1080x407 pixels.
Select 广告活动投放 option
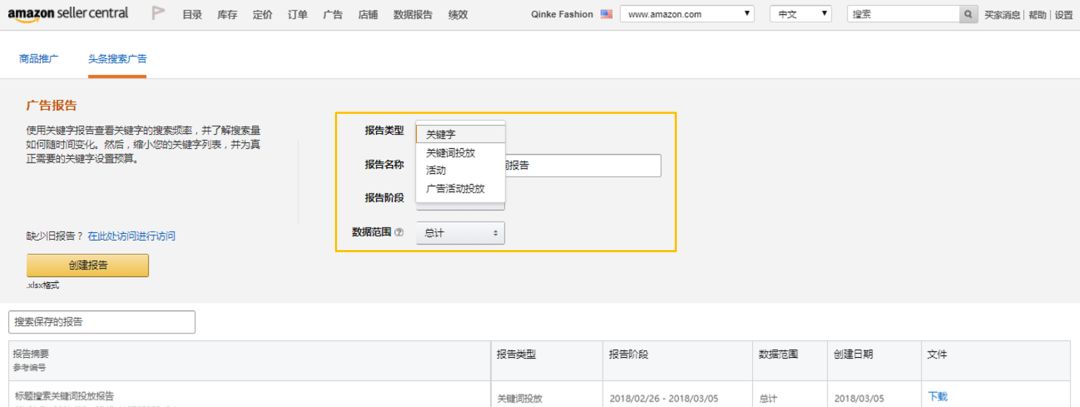(x=455, y=188)
